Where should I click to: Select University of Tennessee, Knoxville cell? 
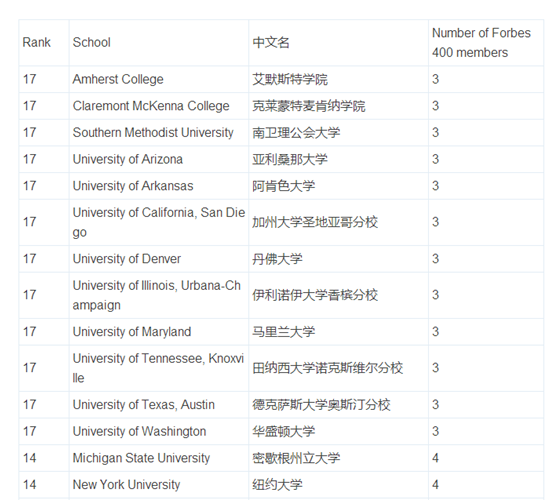tap(159, 368)
